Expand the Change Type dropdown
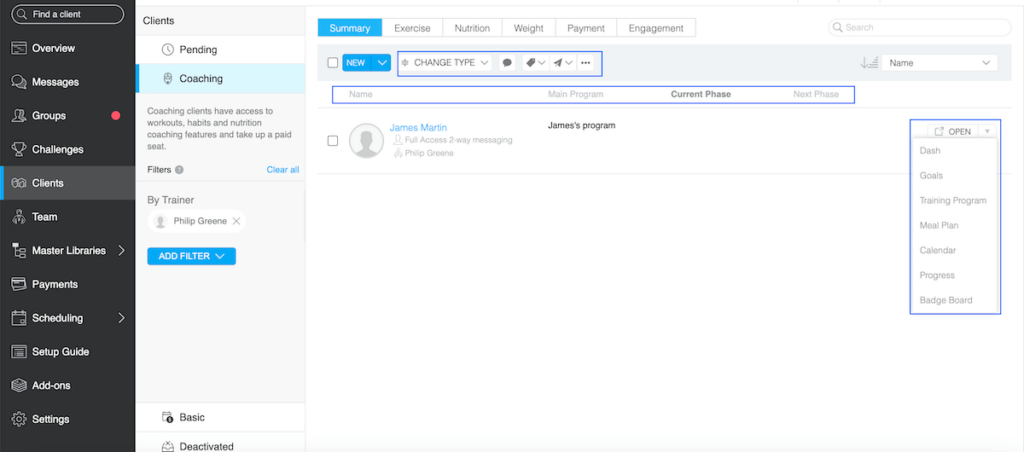Screen dimensions: 1024x452 pos(445,63)
